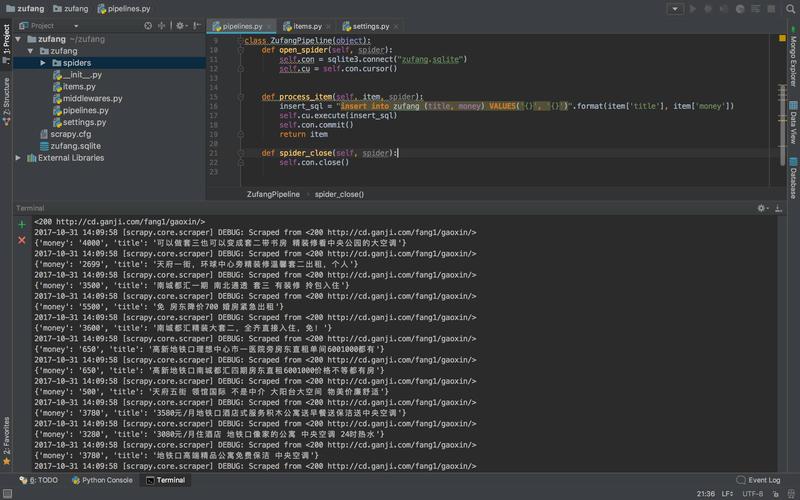Screen dimensions: 800x500
Task: Open the Python Console tab
Action: [103, 480]
